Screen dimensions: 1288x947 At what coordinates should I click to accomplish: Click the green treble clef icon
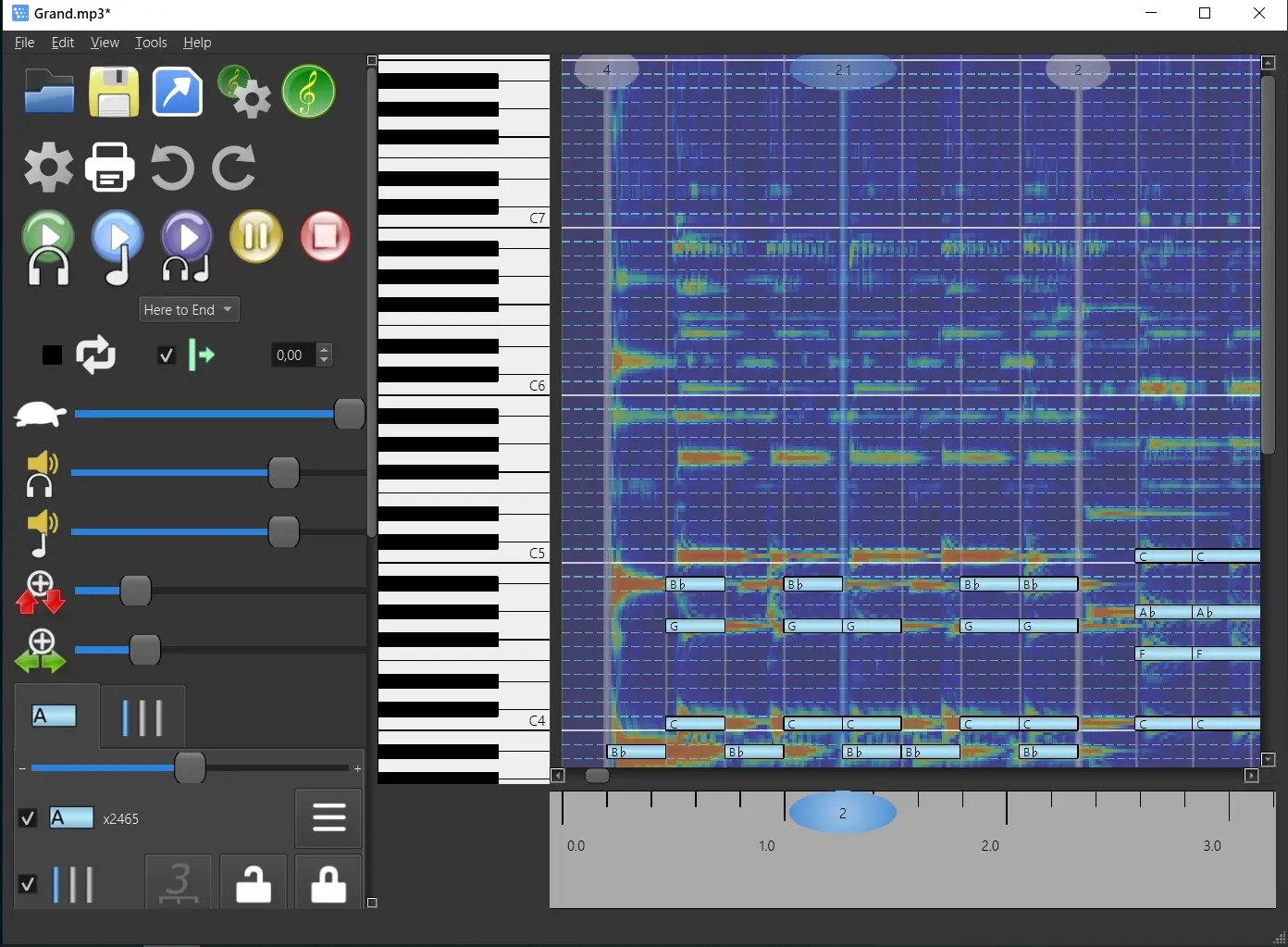click(308, 92)
